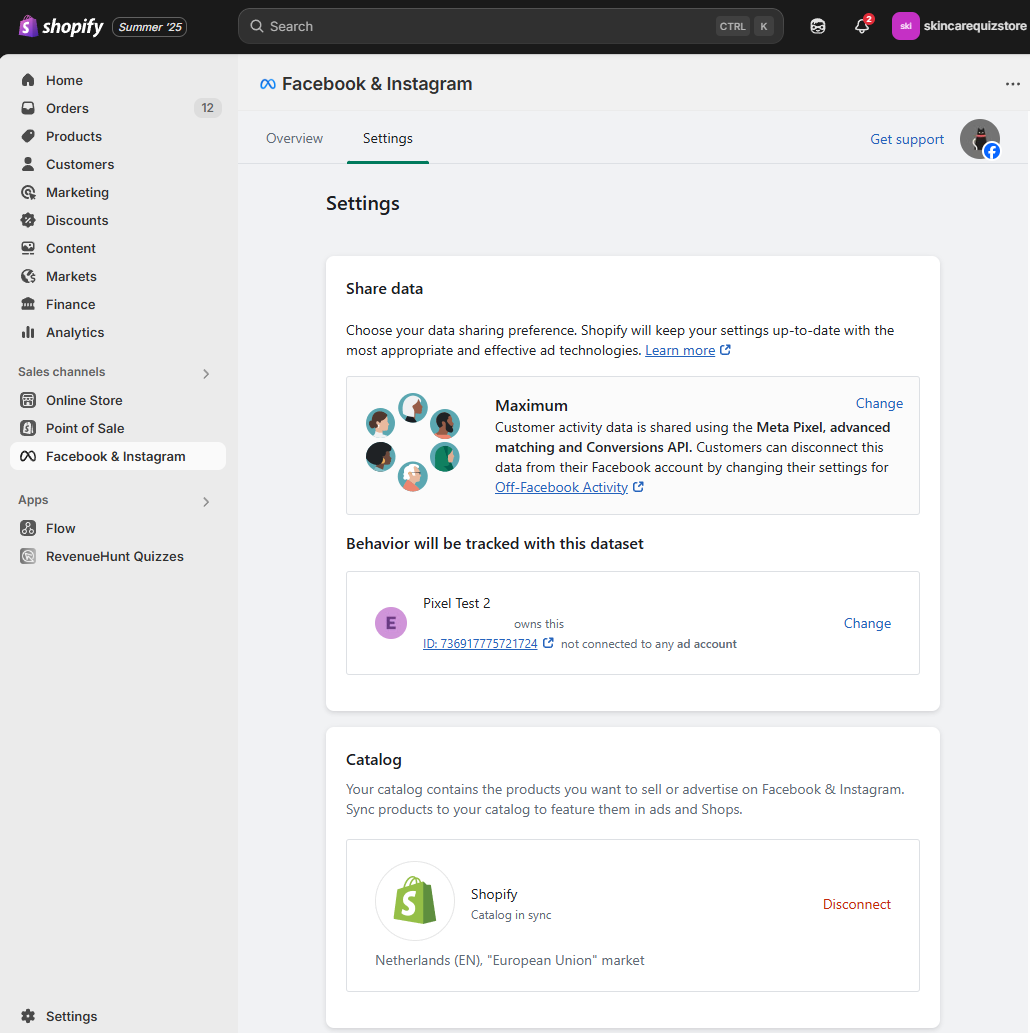Click the Customers person icon
The width and height of the screenshot is (1030, 1033).
click(x=28, y=164)
